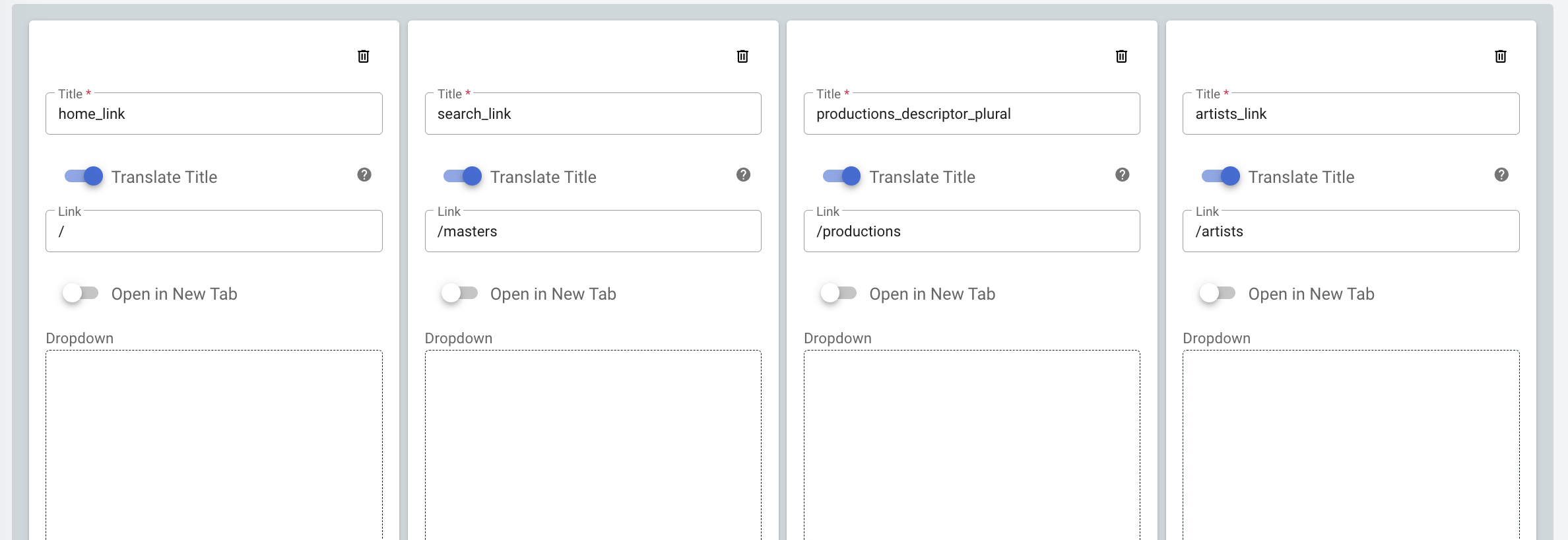Screen dimensions: 1568x540
Task: Click help icon on productions card
Action: (1122, 175)
